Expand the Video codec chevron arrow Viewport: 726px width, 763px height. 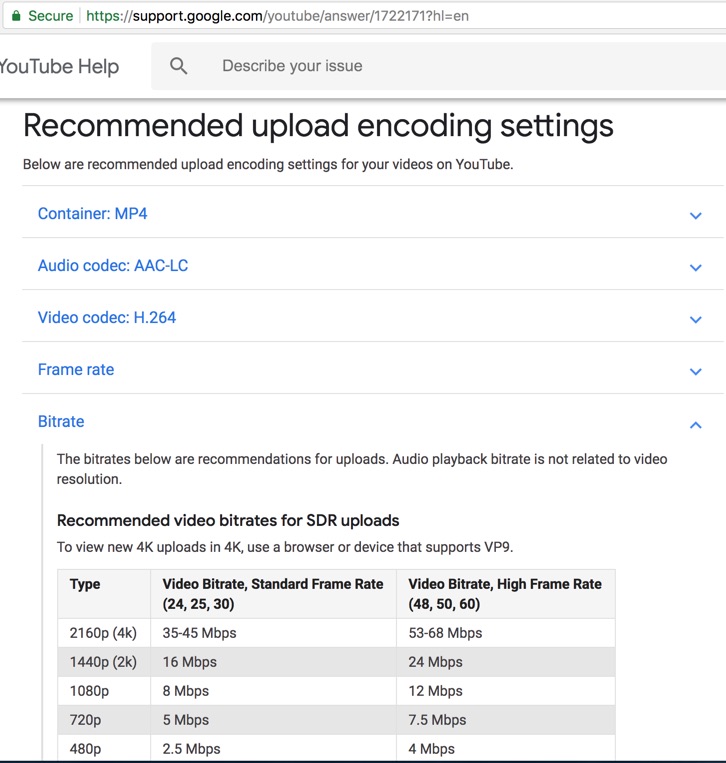[695, 319]
